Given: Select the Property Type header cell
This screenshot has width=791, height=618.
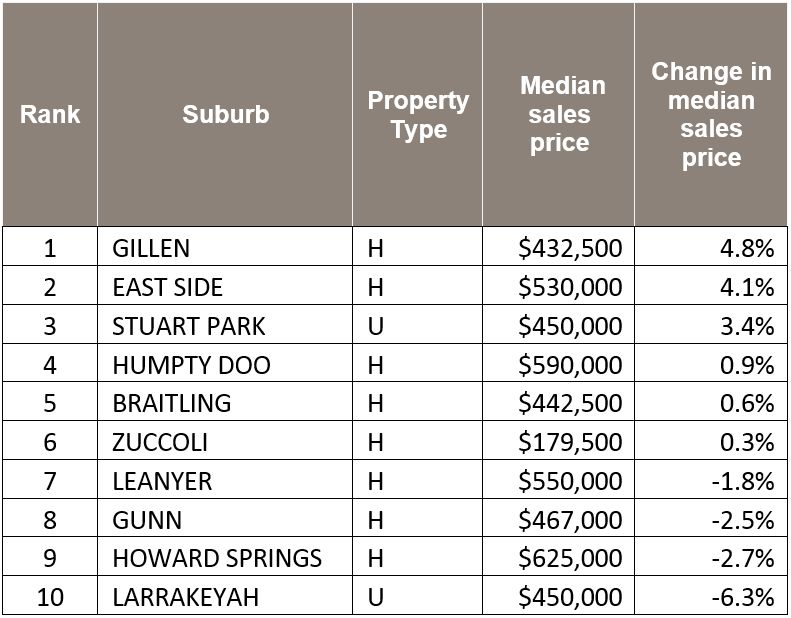Looking at the screenshot, I should 417,115.
